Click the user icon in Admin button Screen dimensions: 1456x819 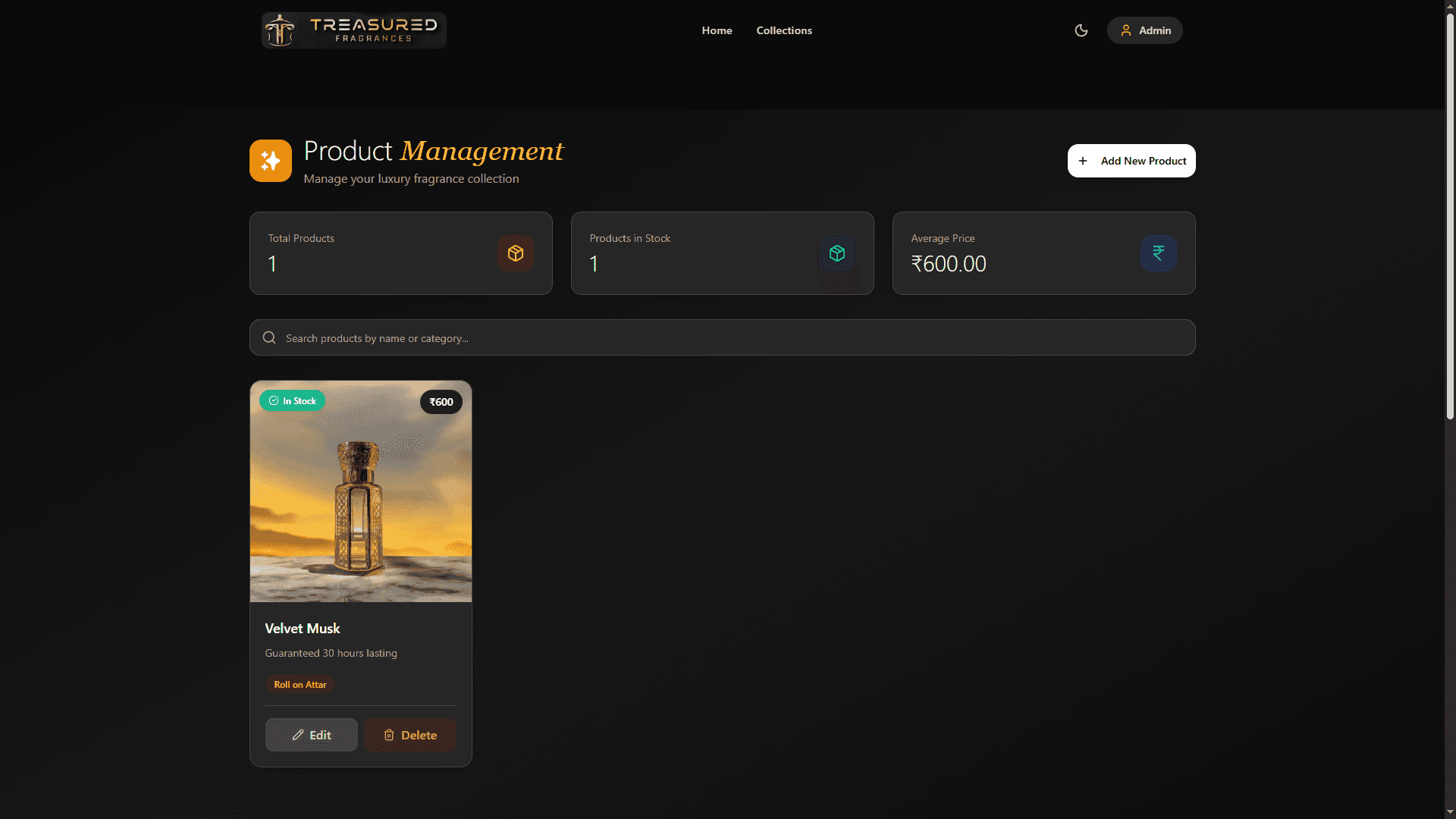point(1126,30)
